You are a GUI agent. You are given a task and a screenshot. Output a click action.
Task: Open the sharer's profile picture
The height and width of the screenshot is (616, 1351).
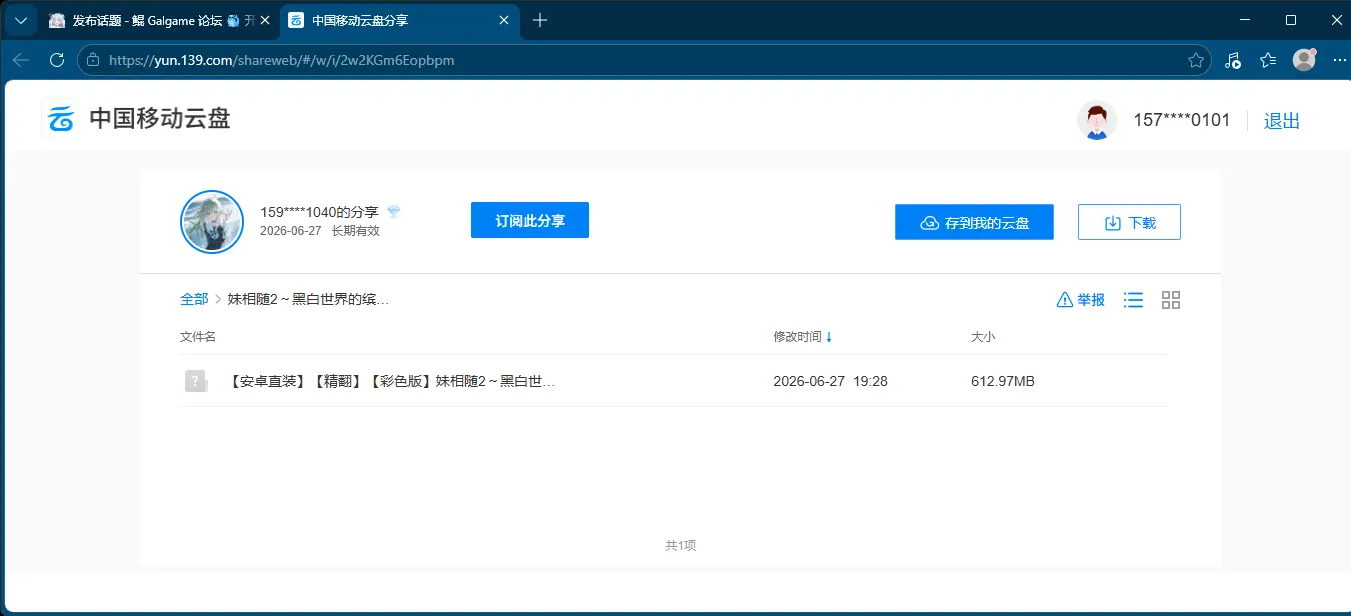(212, 222)
